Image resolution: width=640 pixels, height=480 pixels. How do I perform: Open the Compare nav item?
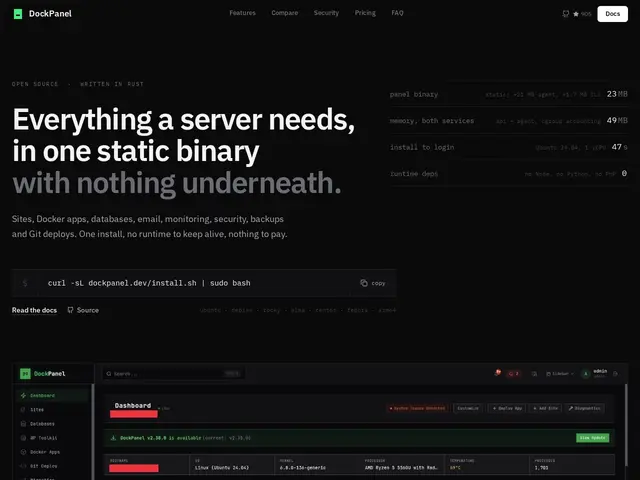[x=284, y=13]
